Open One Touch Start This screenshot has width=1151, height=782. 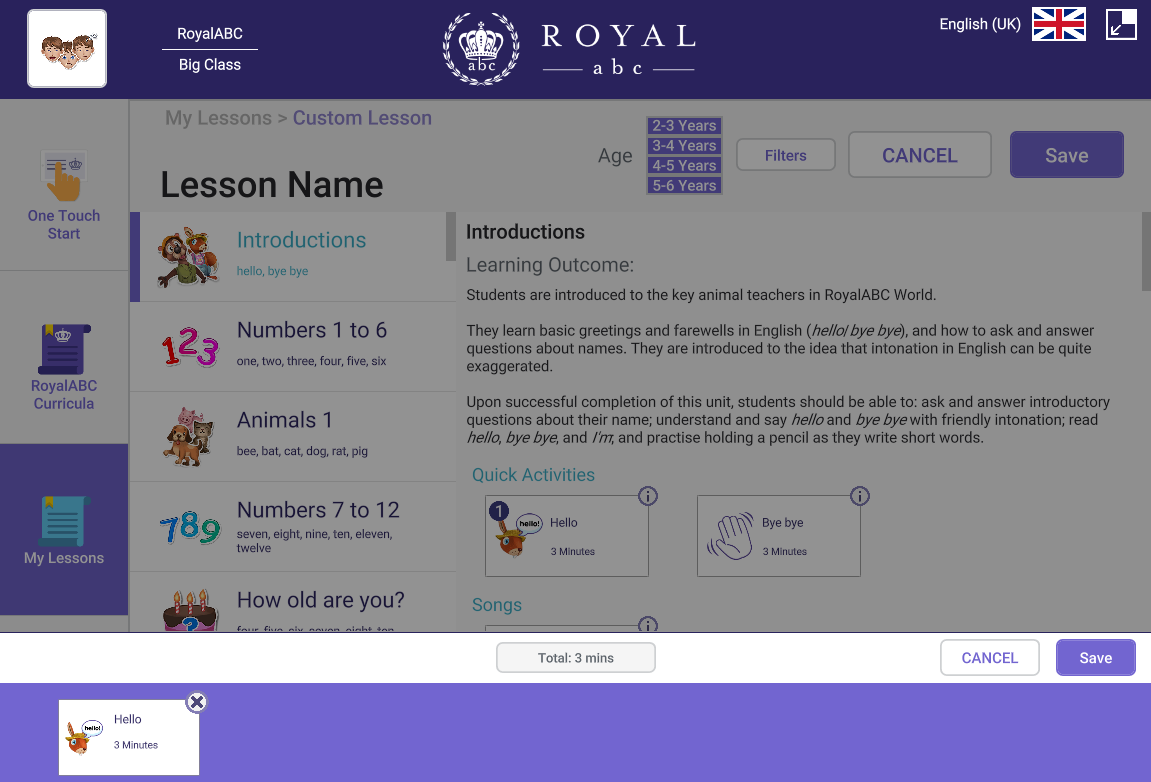(x=64, y=196)
